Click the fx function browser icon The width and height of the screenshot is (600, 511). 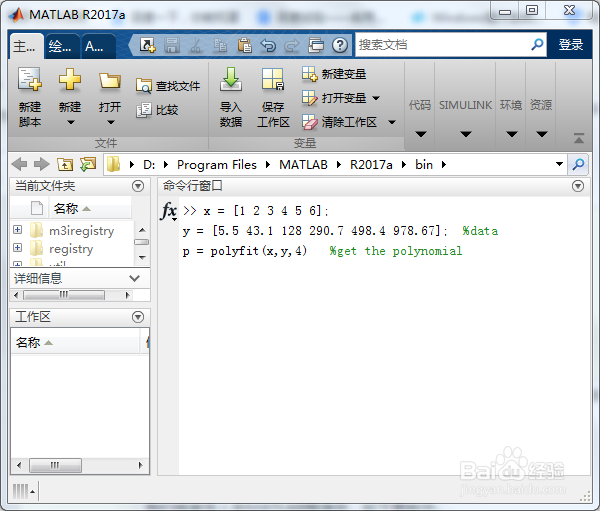coord(168,211)
